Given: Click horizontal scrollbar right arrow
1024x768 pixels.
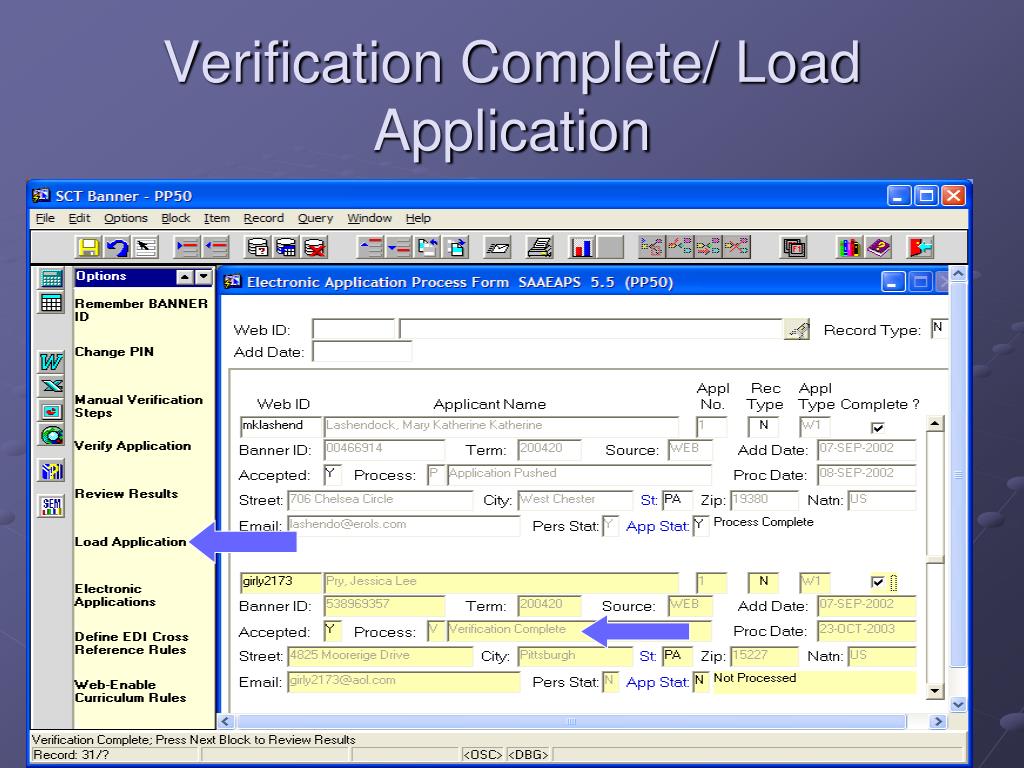Looking at the screenshot, I should pos(938,721).
